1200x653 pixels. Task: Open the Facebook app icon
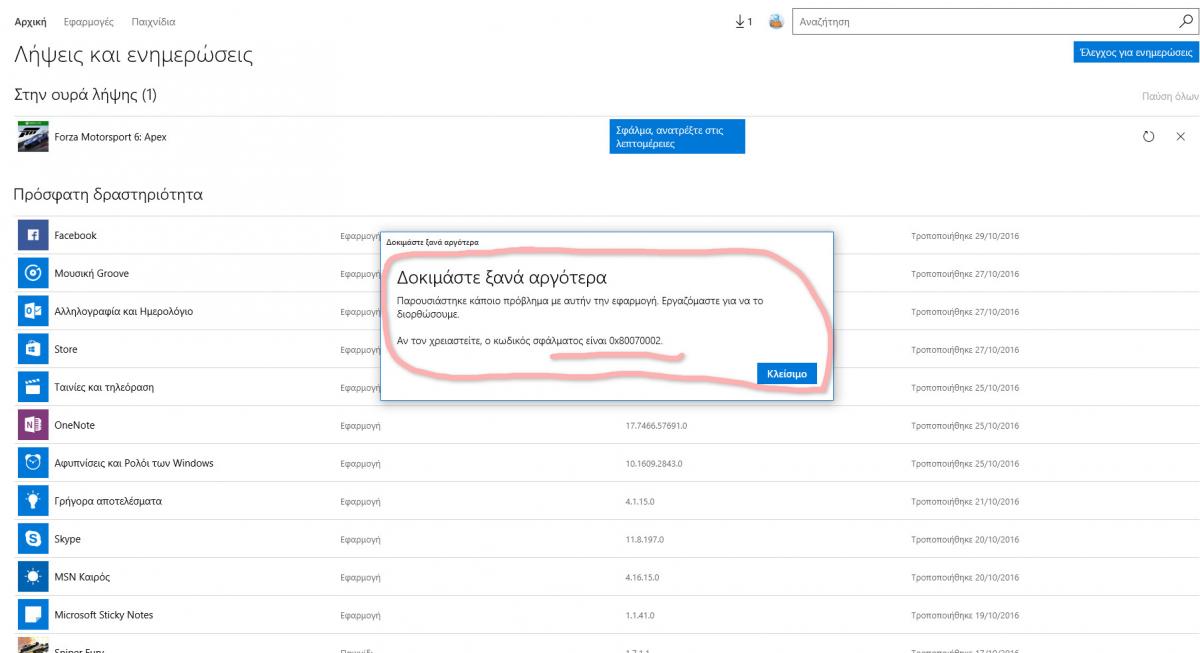33,236
